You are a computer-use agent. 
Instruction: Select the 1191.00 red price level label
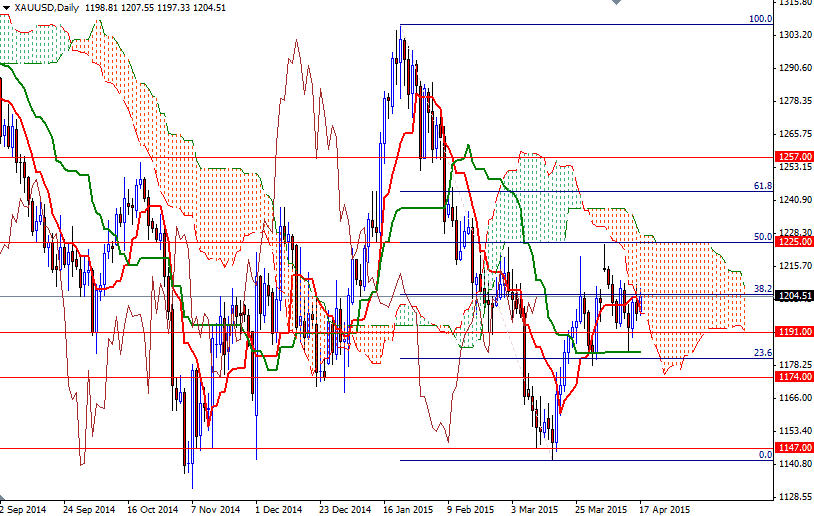794,332
